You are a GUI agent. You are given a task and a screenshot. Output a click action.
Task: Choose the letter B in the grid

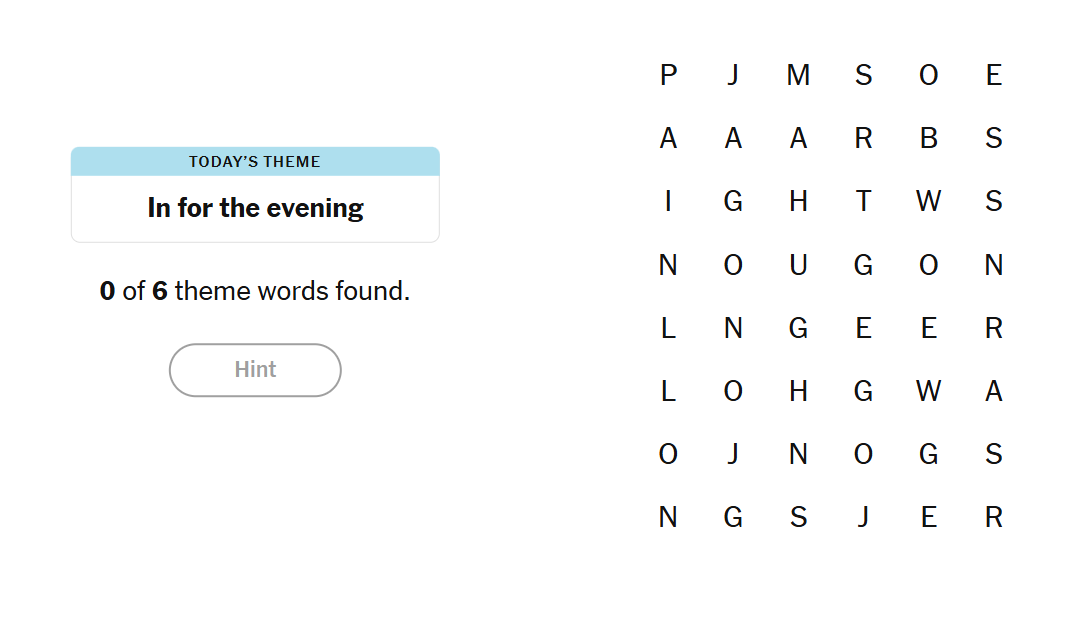[928, 138]
